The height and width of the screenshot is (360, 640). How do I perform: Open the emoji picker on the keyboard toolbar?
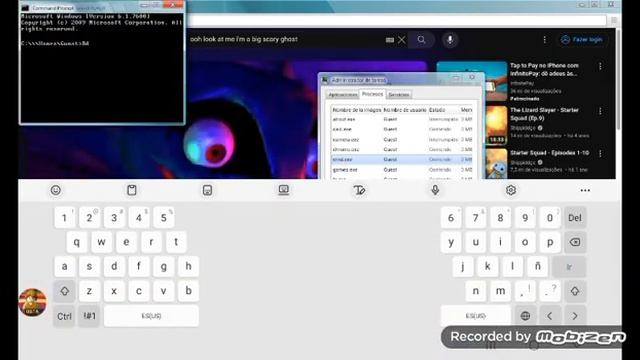coord(56,190)
